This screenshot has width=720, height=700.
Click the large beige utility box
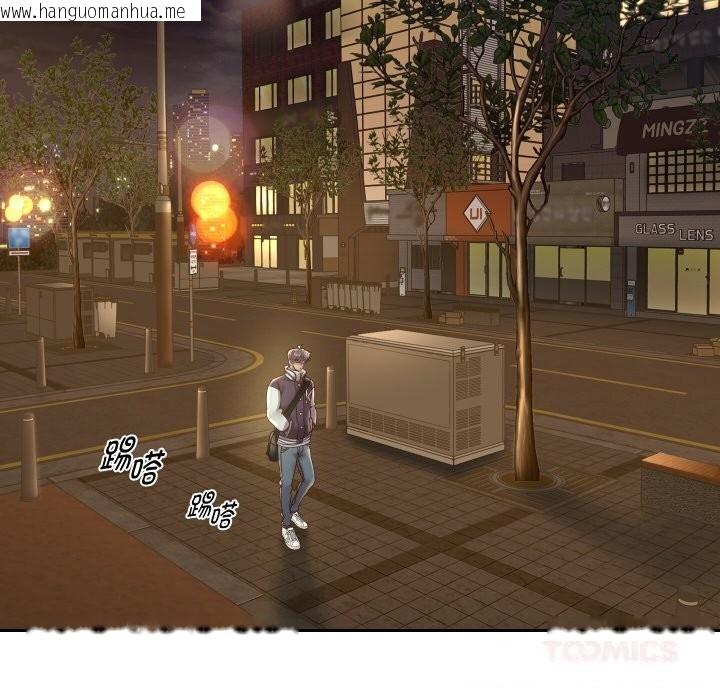424,395
